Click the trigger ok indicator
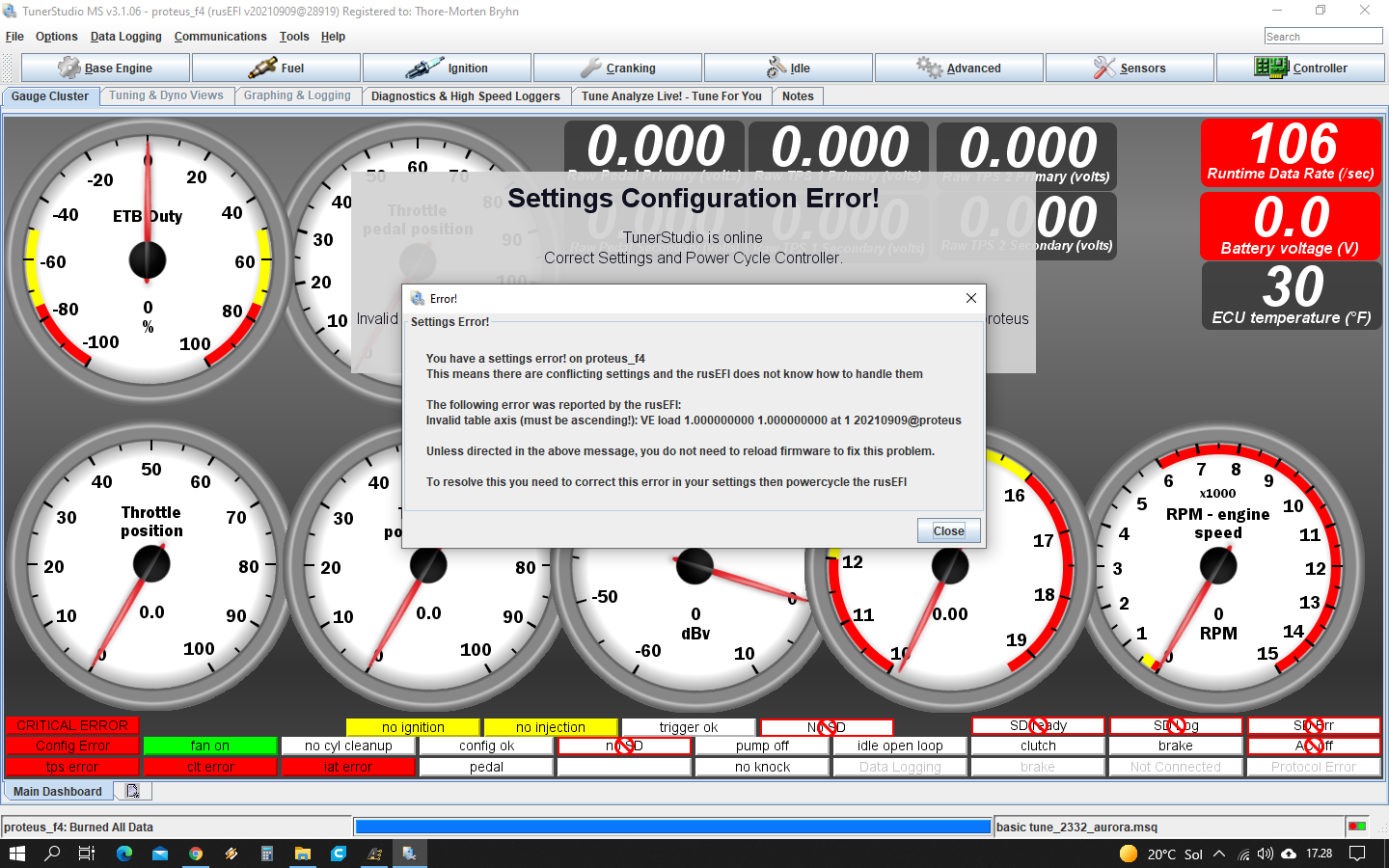Screen dimensions: 1389x868 (x=689, y=727)
